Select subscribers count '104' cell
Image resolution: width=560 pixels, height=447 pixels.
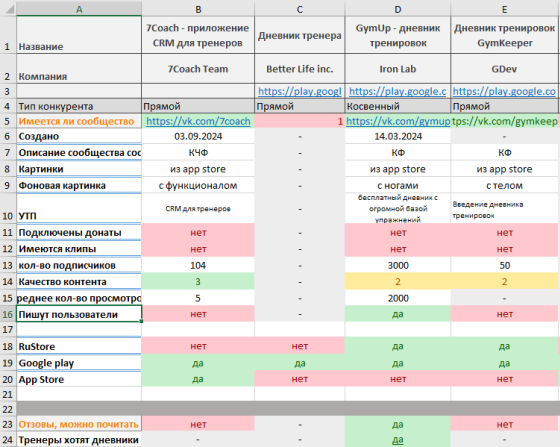click(x=198, y=265)
